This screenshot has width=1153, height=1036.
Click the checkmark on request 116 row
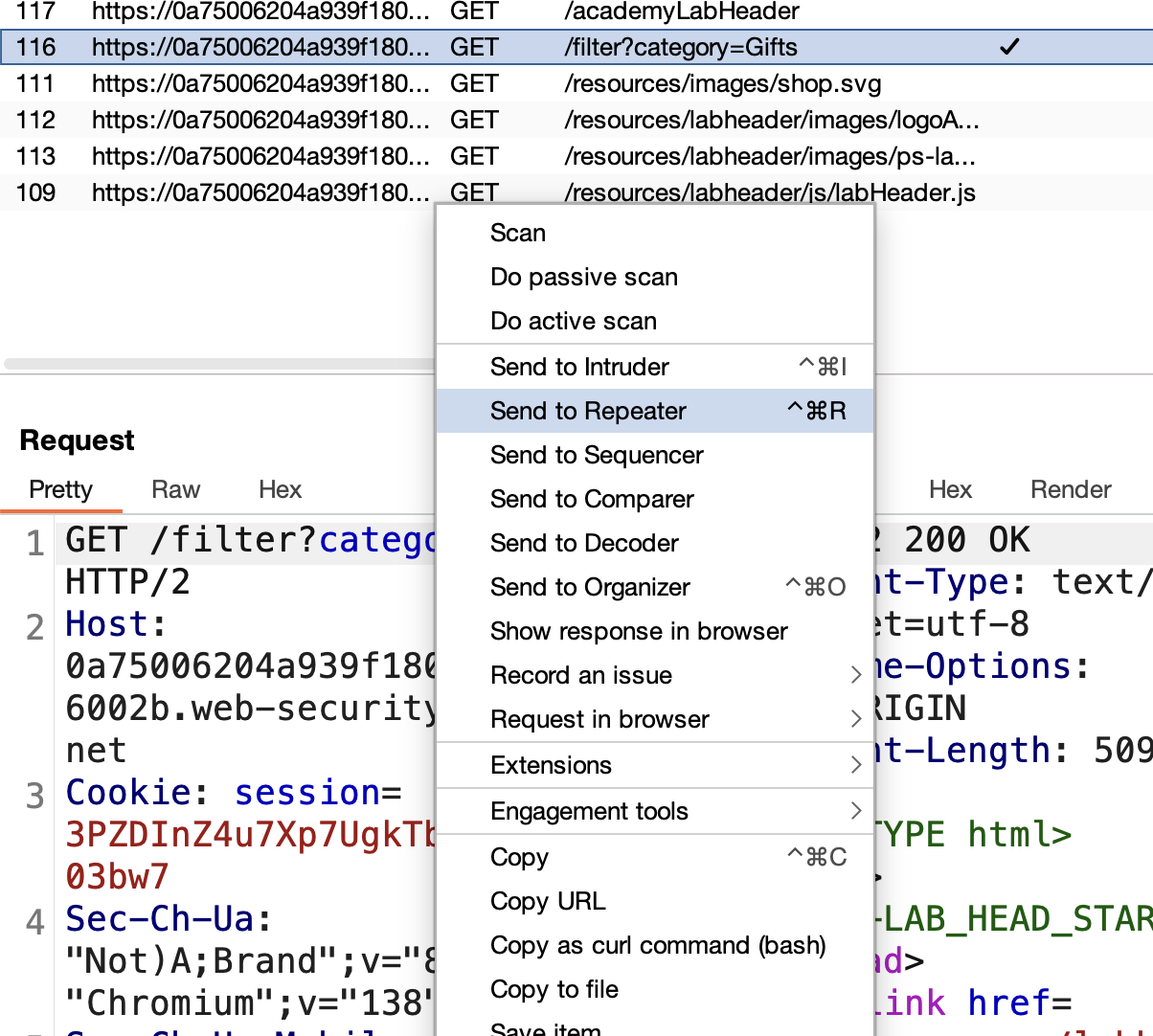click(x=1009, y=47)
